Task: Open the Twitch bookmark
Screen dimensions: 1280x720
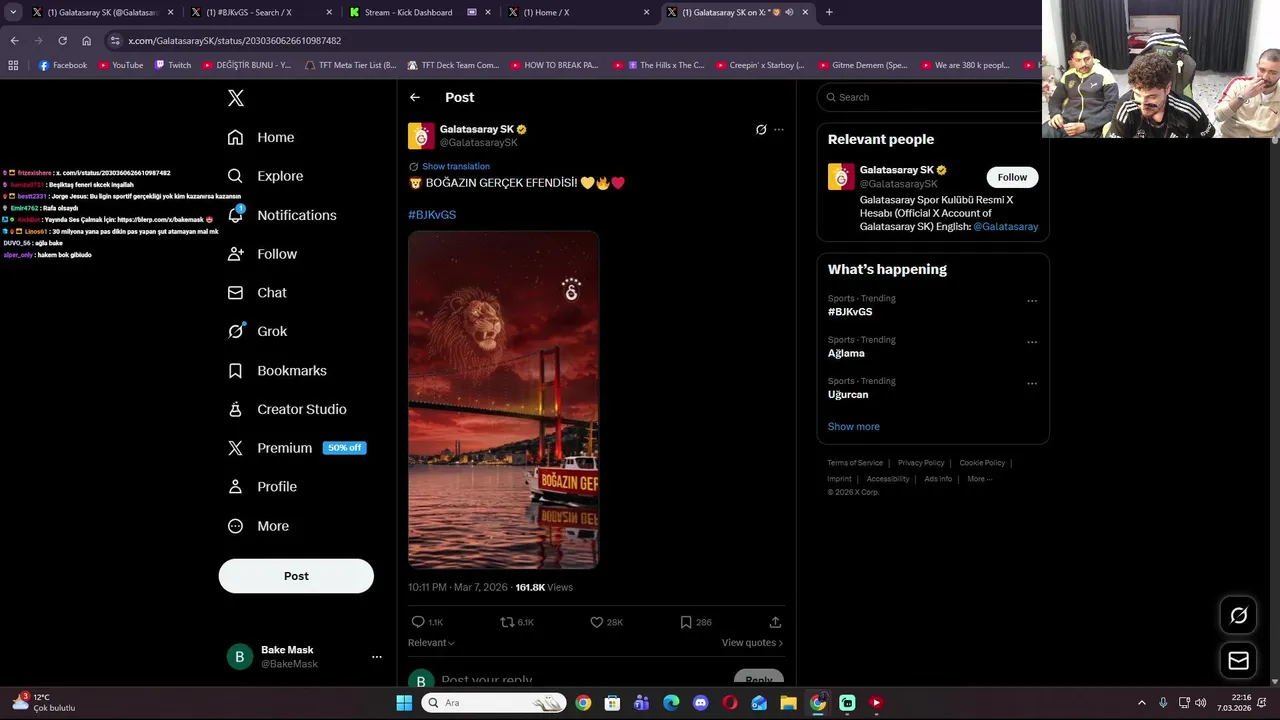Action: (x=173, y=65)
